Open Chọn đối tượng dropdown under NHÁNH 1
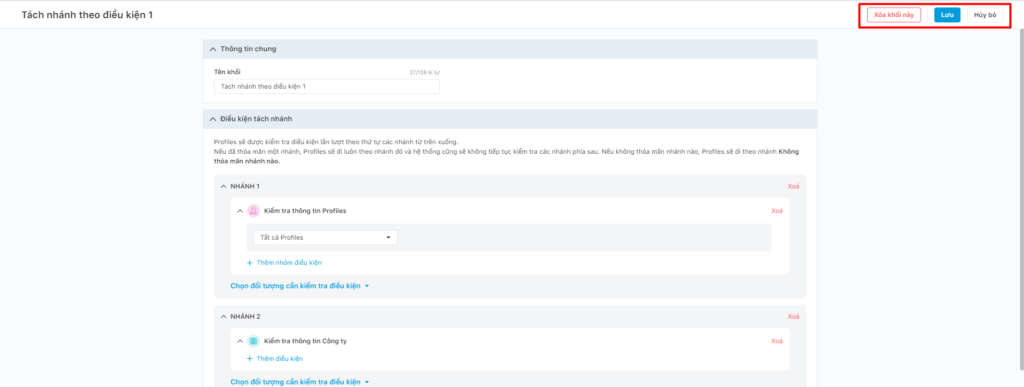The width and height of the screenshot is (1024, 387). tap(300, 286)
